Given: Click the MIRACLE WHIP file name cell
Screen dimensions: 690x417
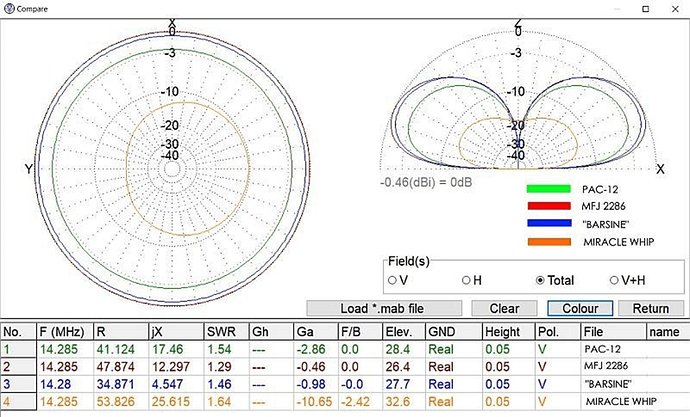Looking at the screenshot, I should click(x=621, y=402).
